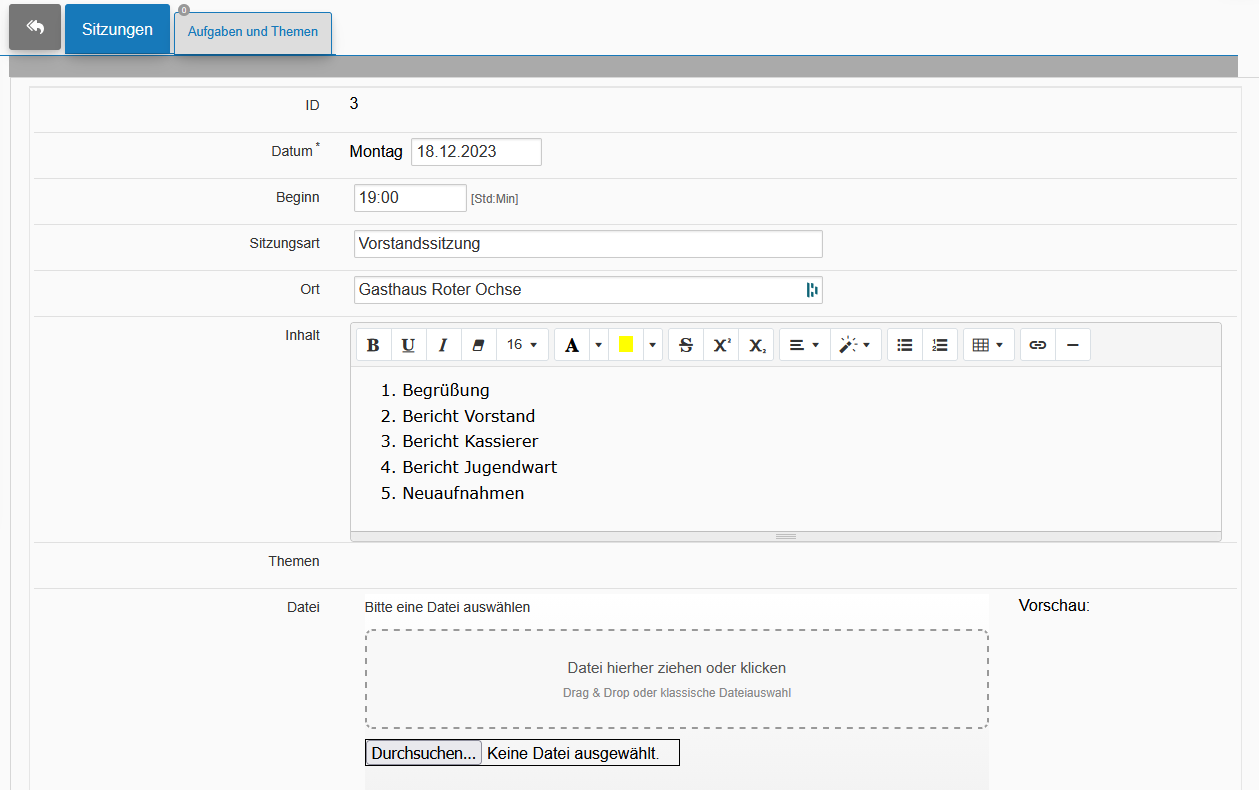Screen dimensions: 1259x790
Task: Toggle the ordered numbered list
Action: click(940, 345)
